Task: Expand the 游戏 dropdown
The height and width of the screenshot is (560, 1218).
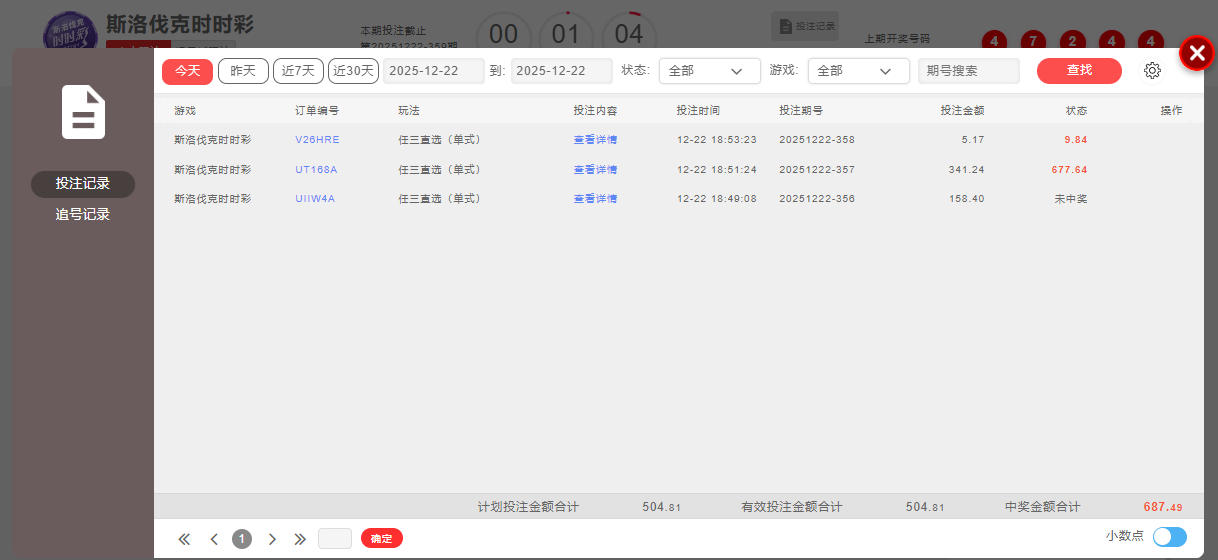Action: point(858,71)
